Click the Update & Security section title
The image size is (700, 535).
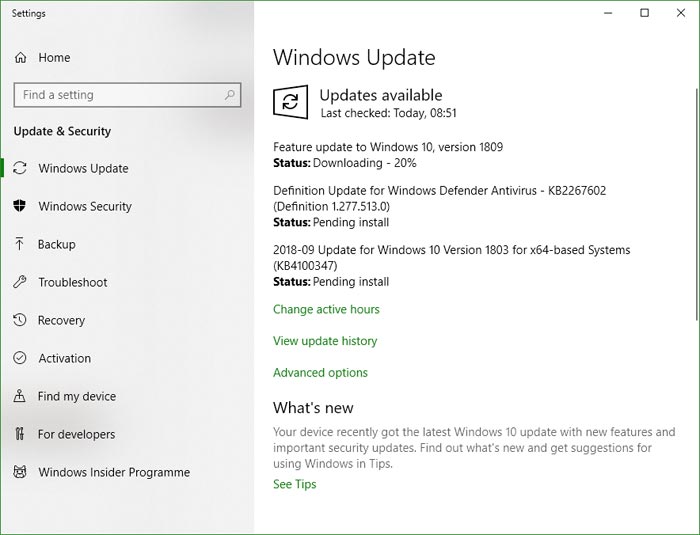pos(62,131)
